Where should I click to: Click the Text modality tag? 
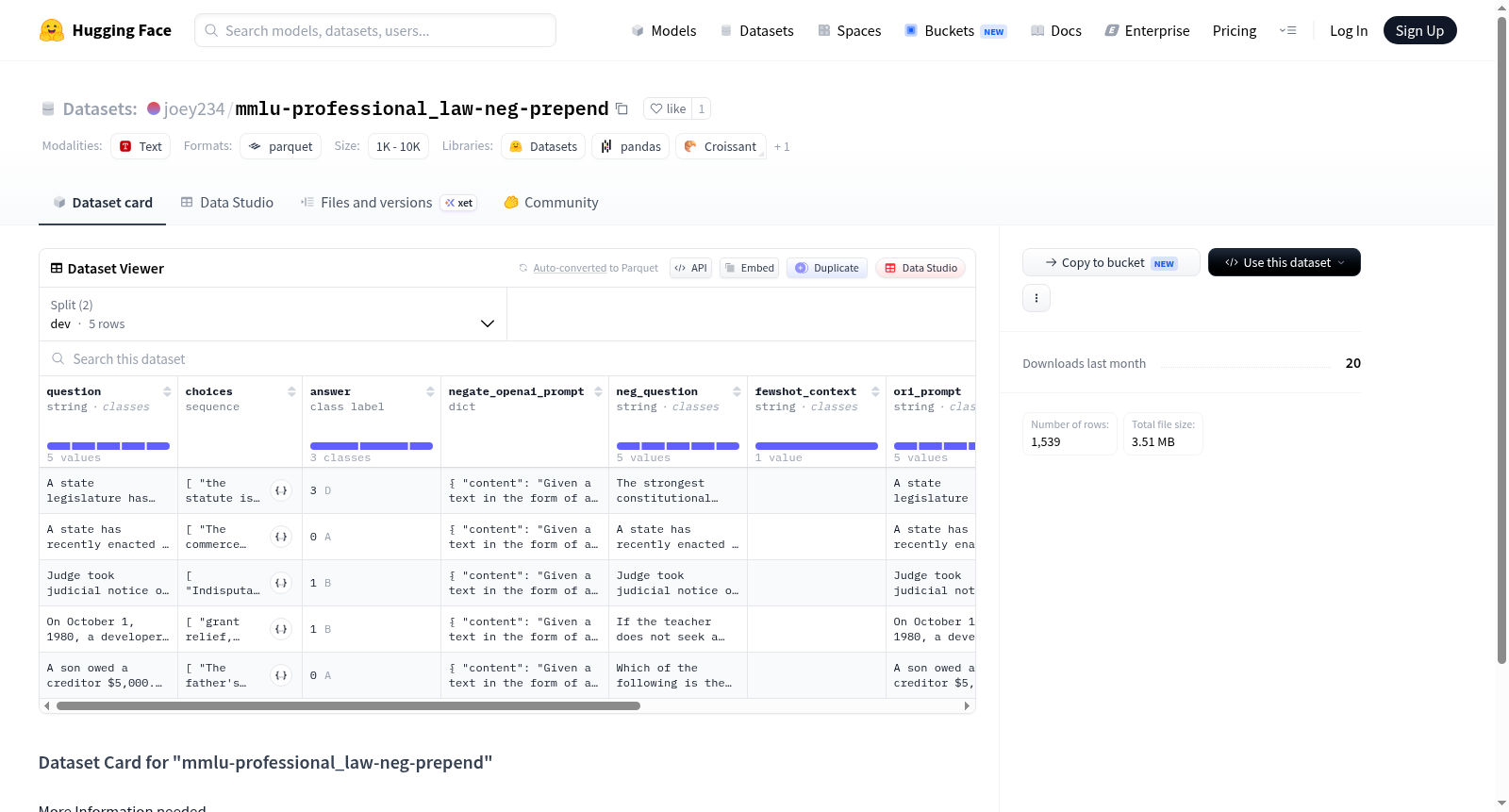click(141, 146)
